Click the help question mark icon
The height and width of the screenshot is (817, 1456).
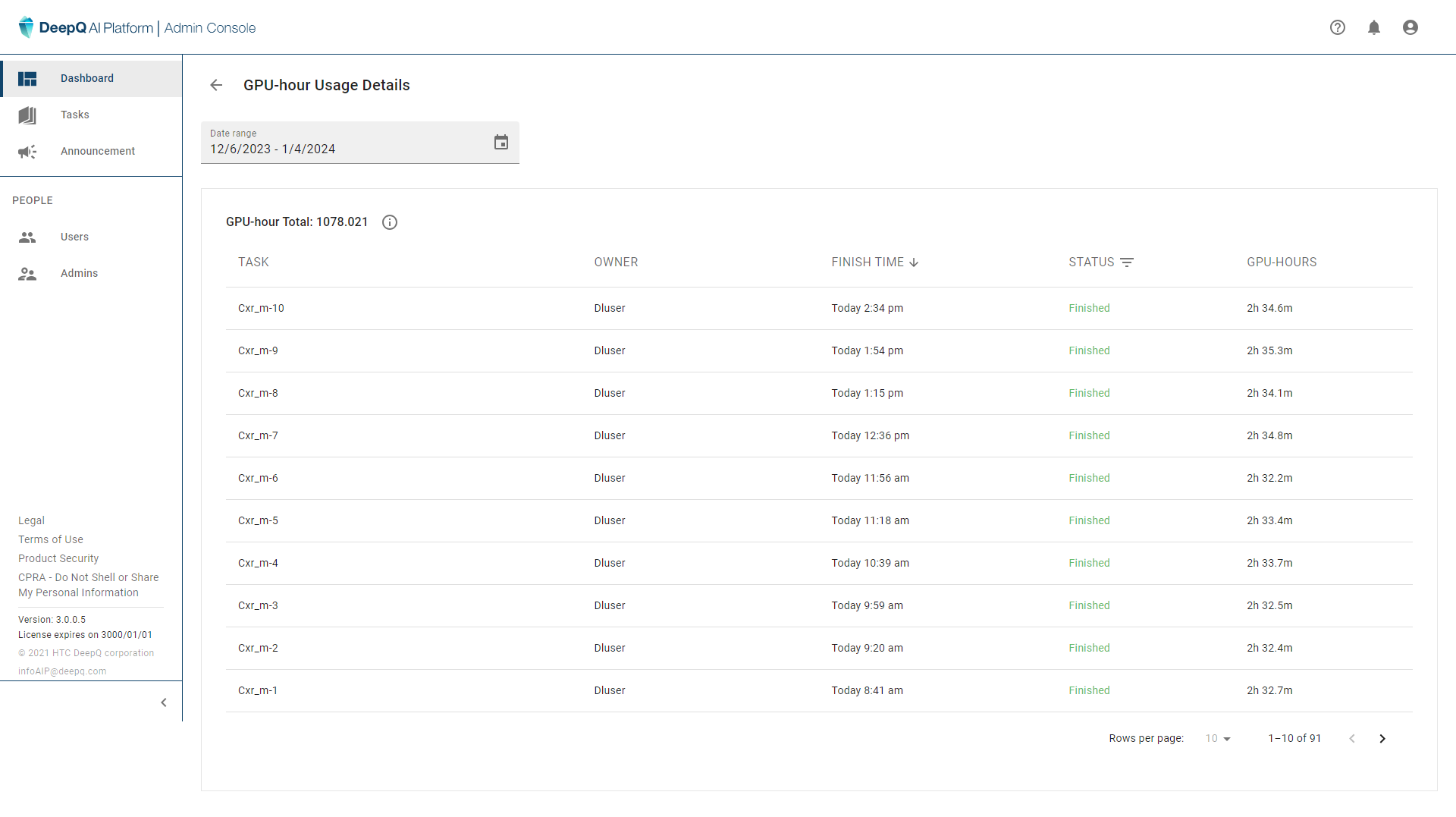pyautogui.click(x=1338, y=27)
